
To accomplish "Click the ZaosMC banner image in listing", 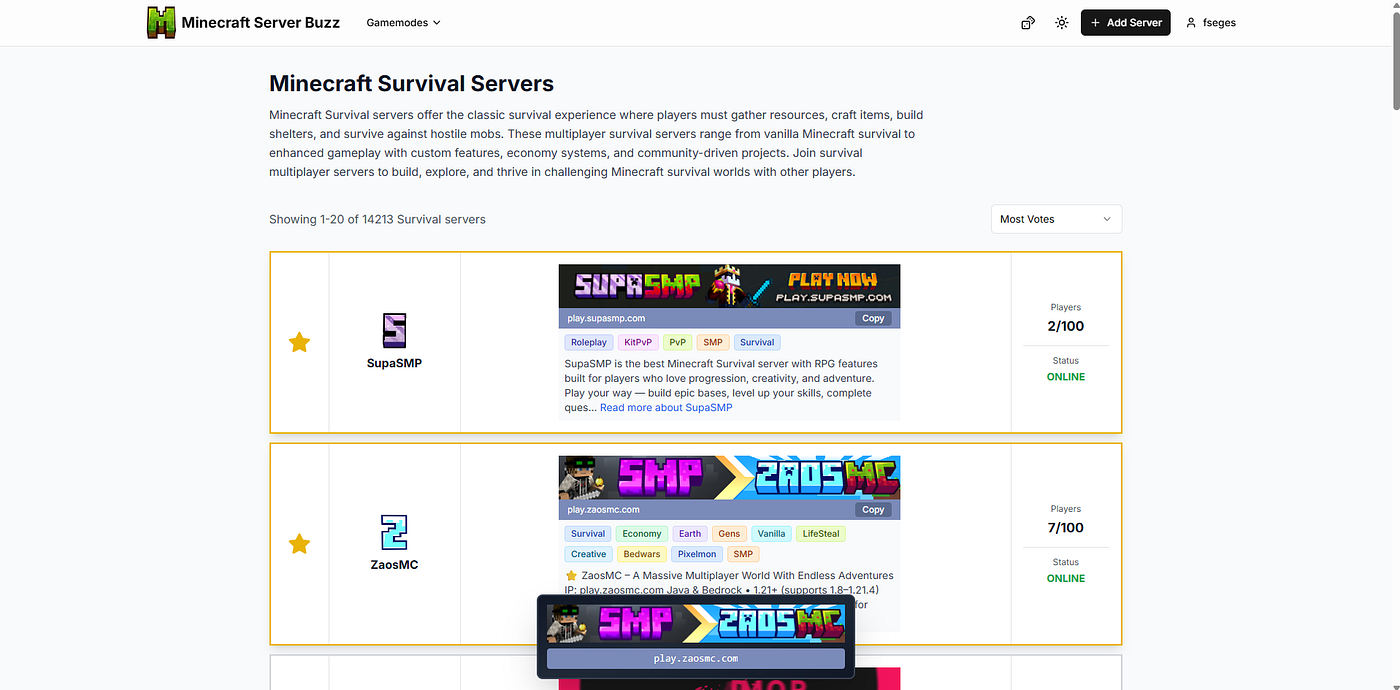I will pyautogui.click(x=729, y=478).
